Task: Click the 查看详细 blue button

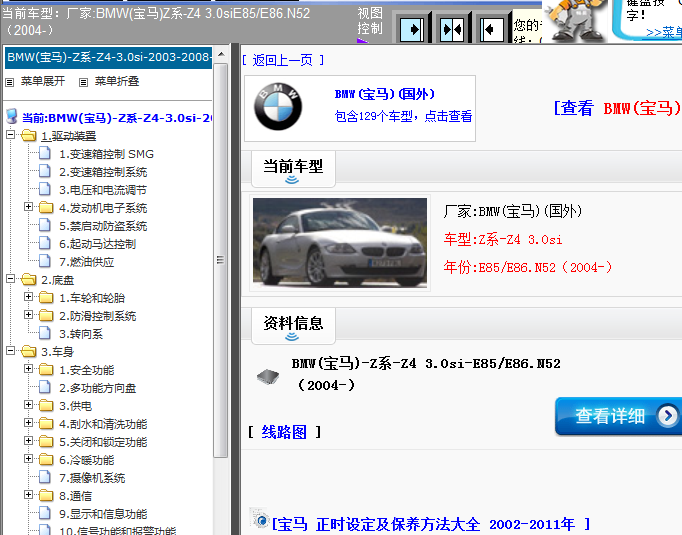Action: 618,416
